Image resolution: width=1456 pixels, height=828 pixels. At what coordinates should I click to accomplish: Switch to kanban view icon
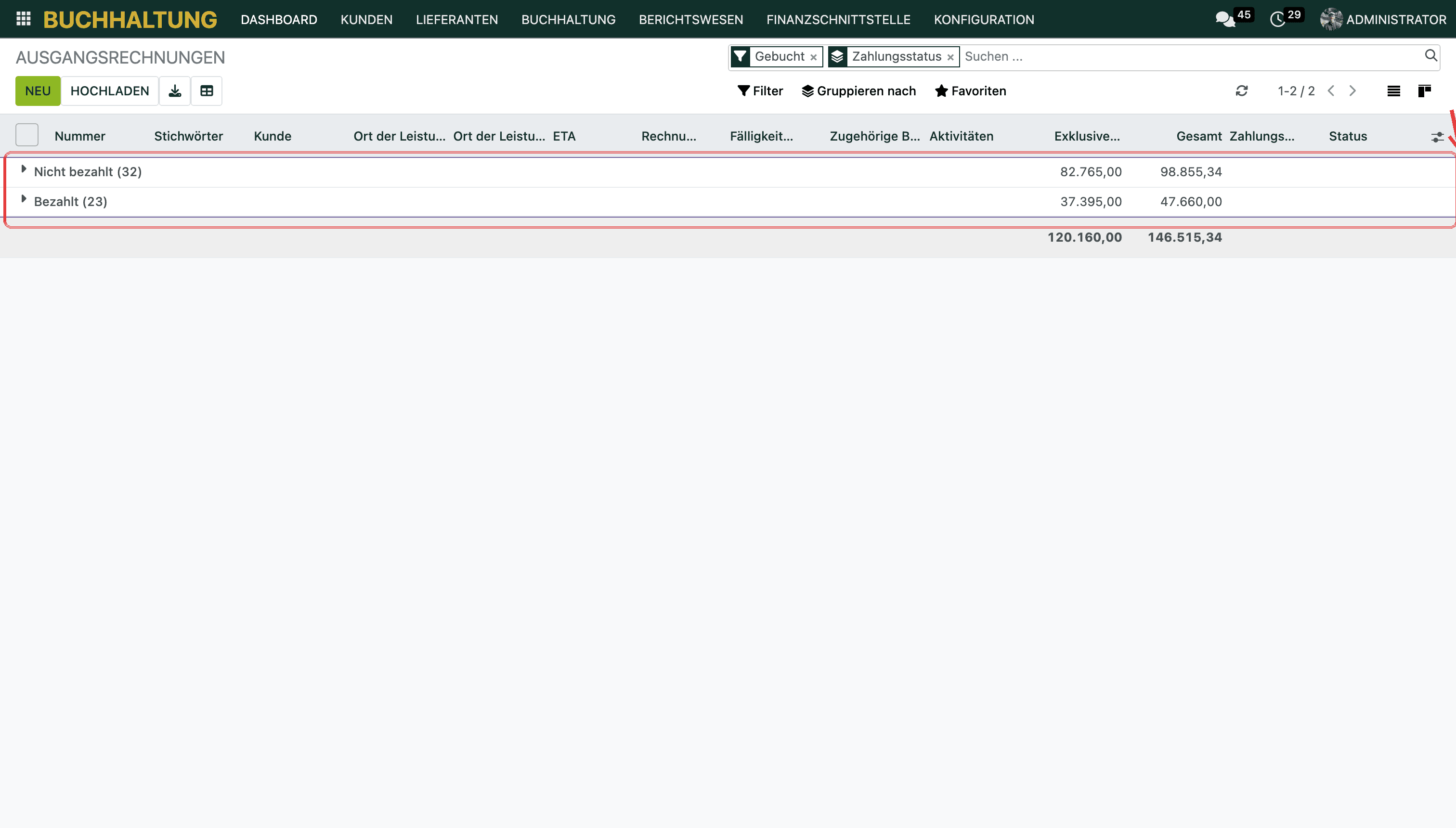(1425, 91)
